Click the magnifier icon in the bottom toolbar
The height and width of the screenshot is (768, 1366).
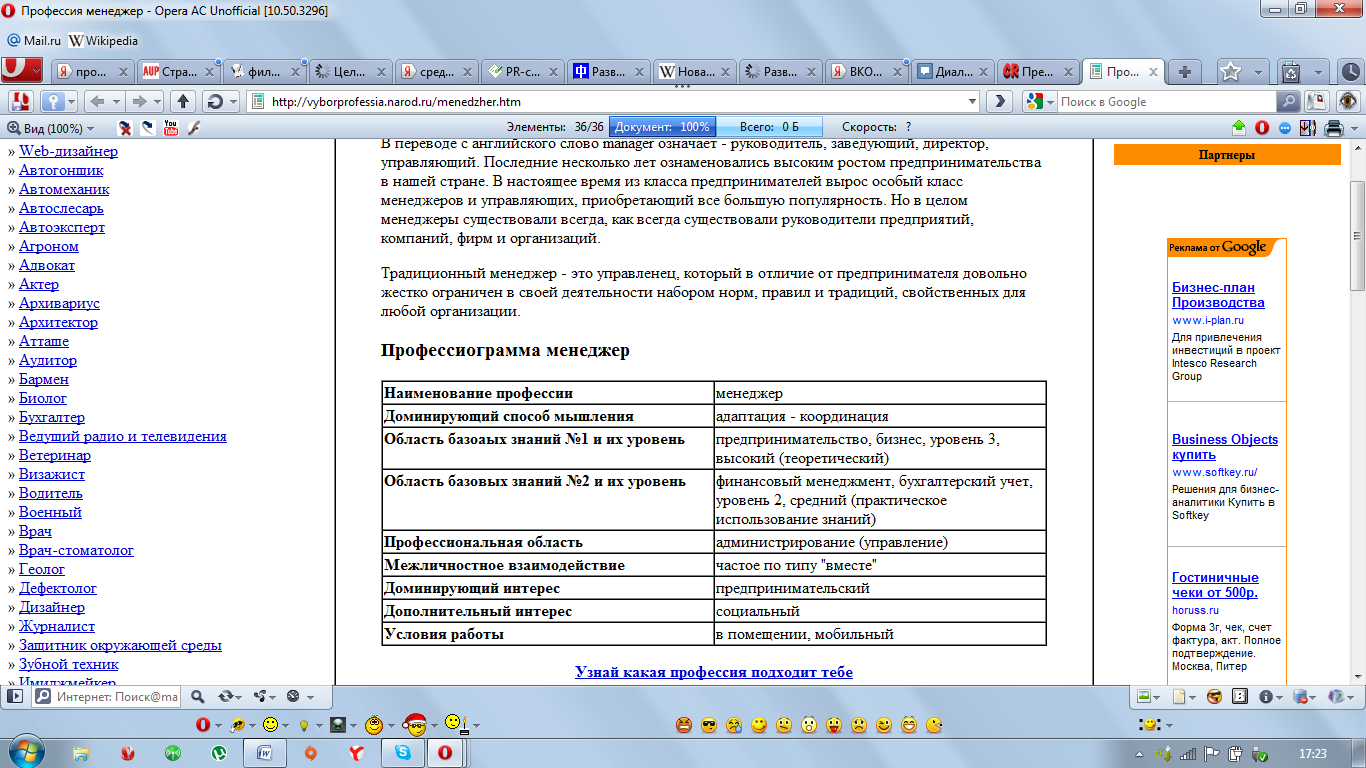coord(197,696)
